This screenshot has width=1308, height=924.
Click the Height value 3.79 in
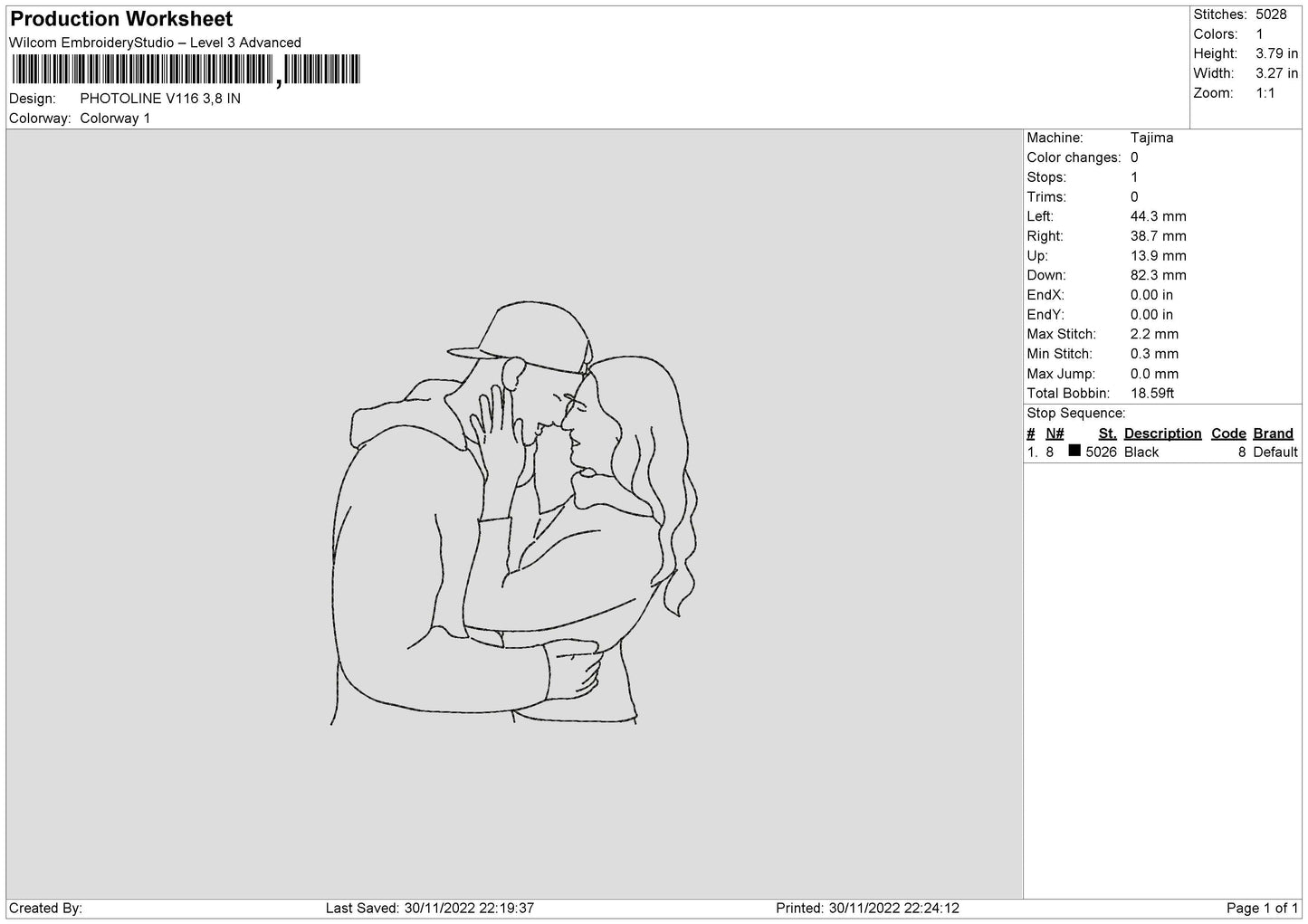(1276, 54)
